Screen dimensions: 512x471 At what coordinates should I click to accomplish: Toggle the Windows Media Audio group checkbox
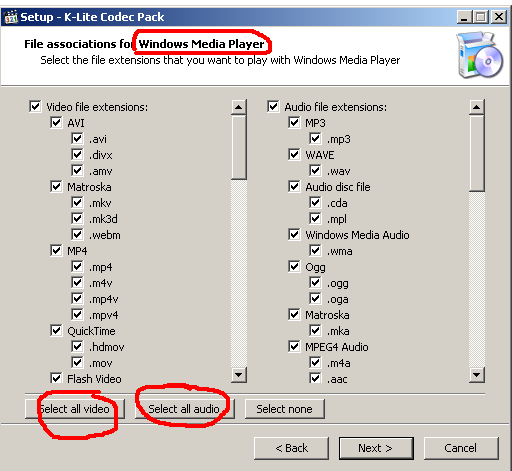(x=294, y=235)
